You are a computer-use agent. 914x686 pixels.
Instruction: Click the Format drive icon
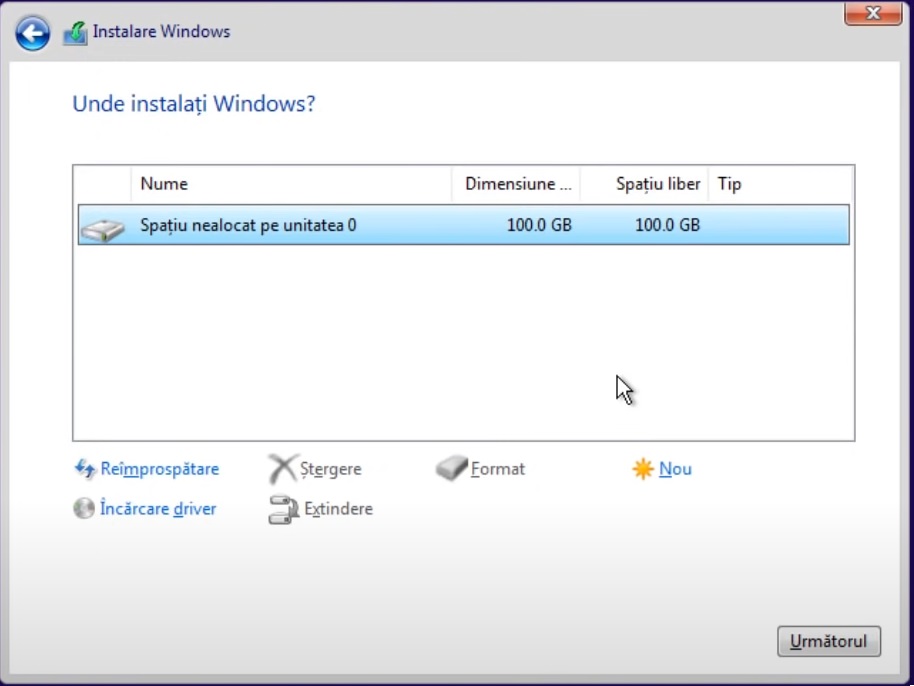tap(452, 468)
